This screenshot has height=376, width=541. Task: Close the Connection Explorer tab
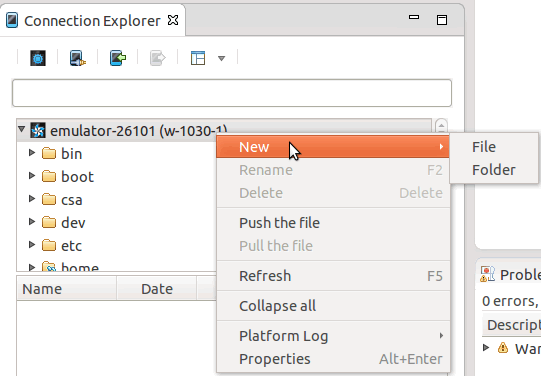pyautogui.click(x=173, y=20)
